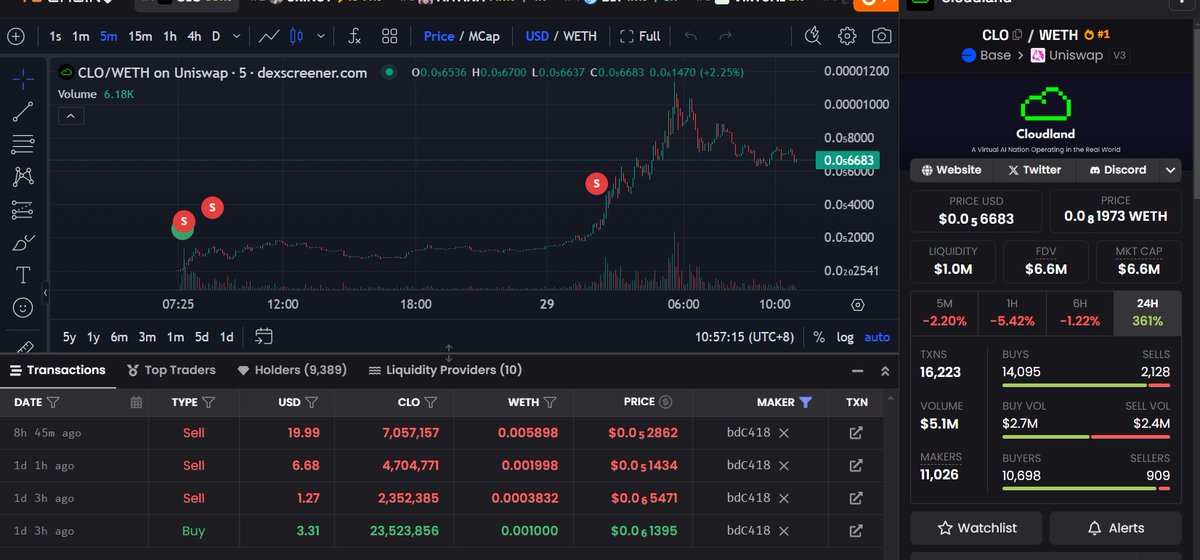Toggle log scale on the chart
The width and height of the screenshot is (1200, 560).
(845, 337)
